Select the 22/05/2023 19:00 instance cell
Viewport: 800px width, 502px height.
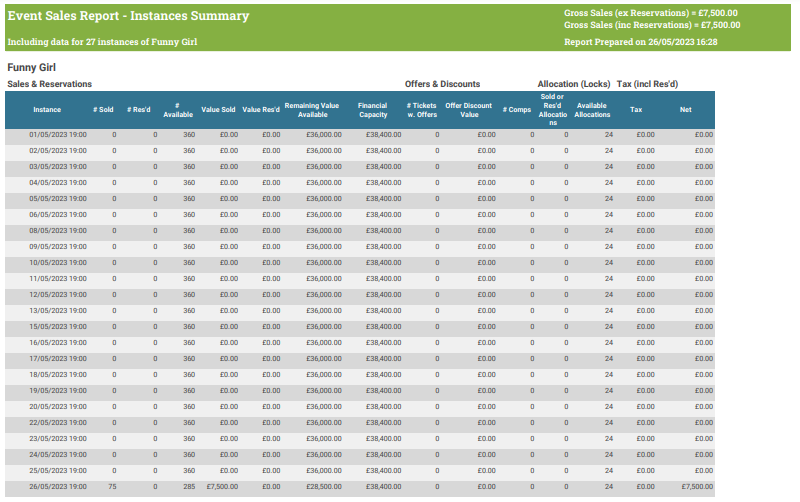[58, 422]
